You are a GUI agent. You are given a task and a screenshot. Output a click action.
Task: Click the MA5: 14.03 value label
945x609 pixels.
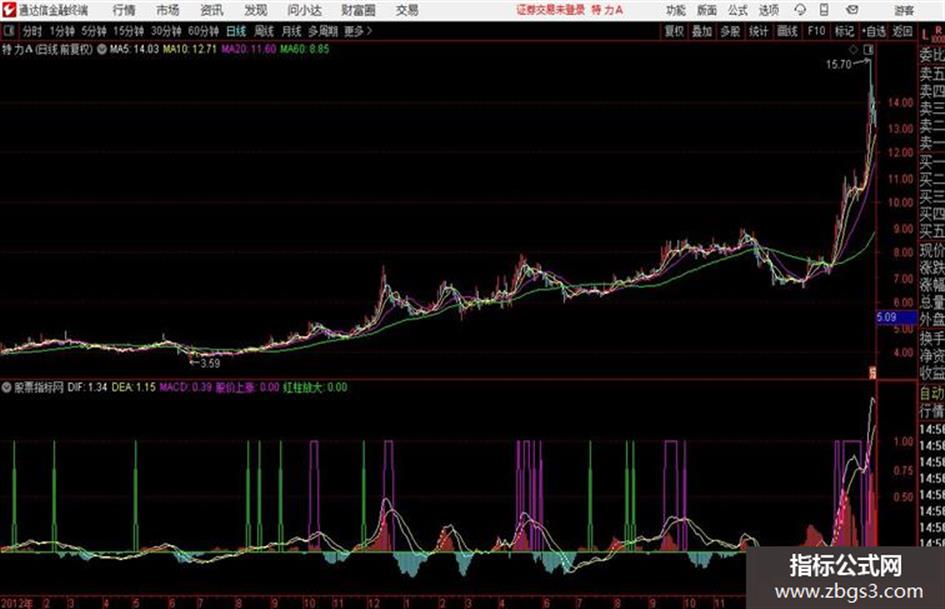(x=134, y=49)
